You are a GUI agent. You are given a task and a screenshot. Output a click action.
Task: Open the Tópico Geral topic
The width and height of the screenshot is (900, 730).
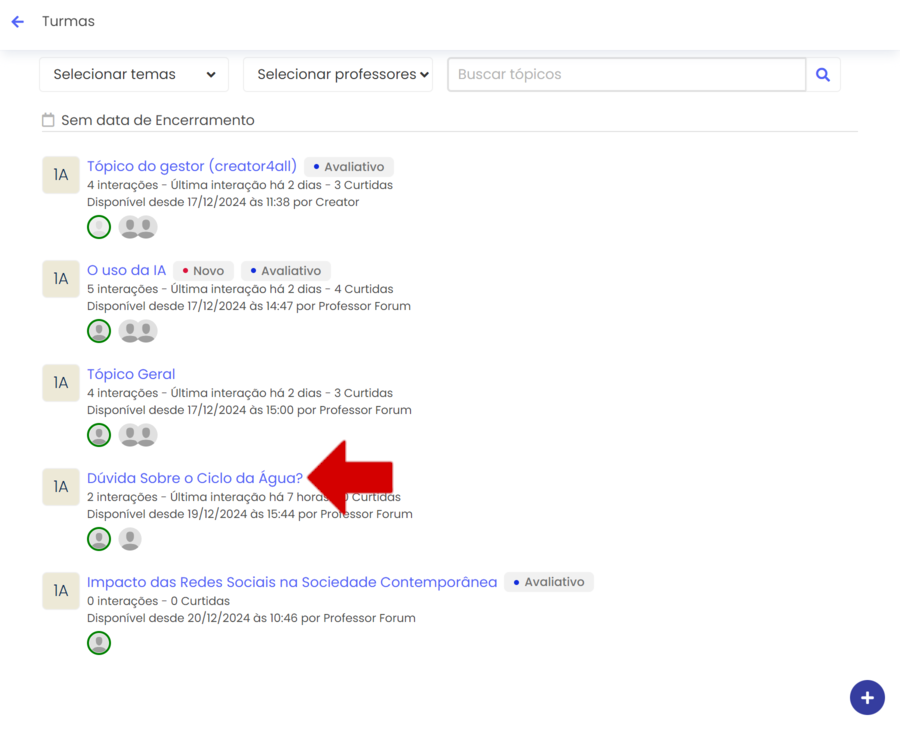131,374
